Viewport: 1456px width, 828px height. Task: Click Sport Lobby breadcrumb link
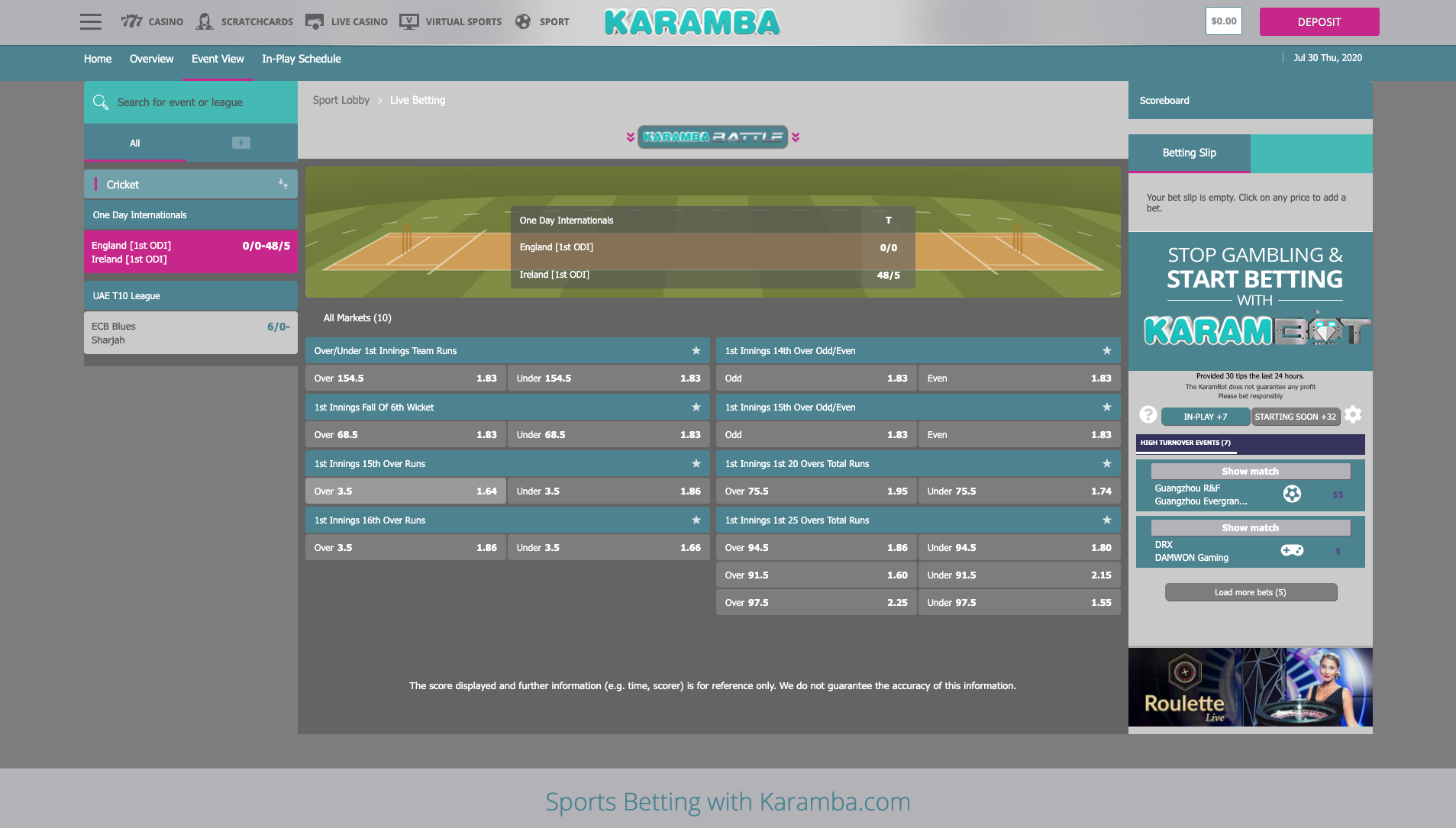[x=341, y=100]
